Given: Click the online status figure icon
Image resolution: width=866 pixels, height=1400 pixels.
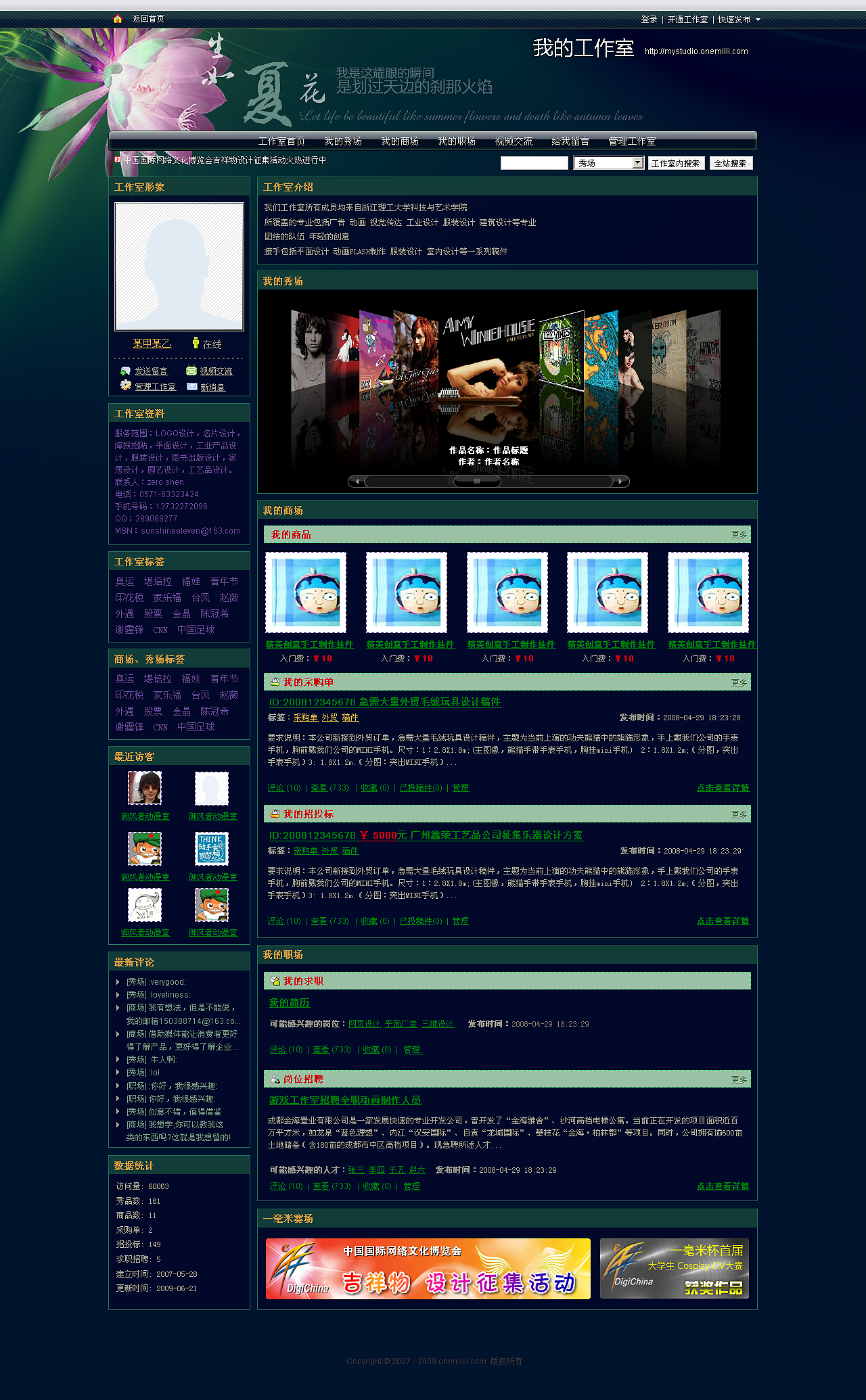Looking at the screenshot, I should tap(196, 343).
